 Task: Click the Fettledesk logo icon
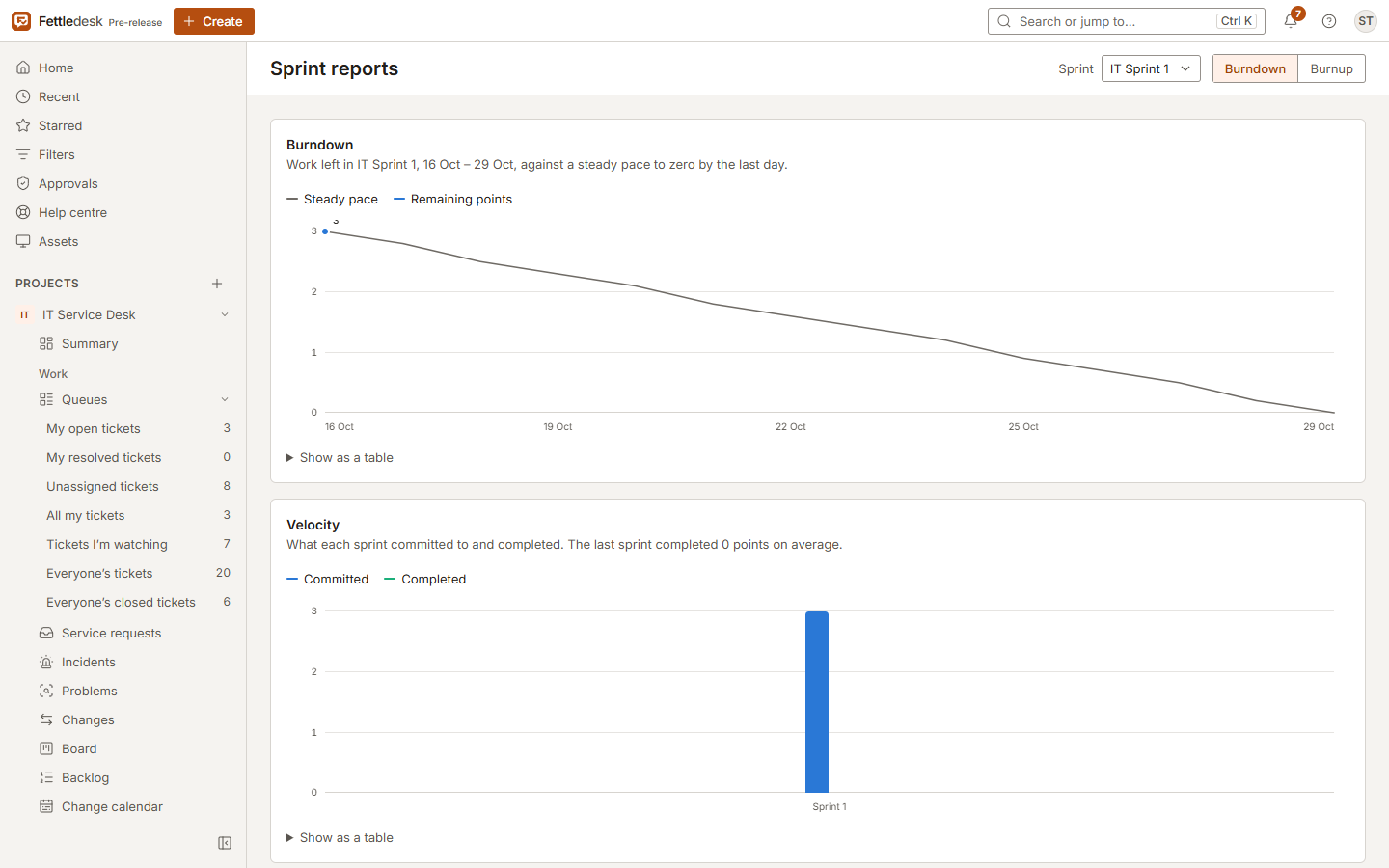(x=21, y=21)
